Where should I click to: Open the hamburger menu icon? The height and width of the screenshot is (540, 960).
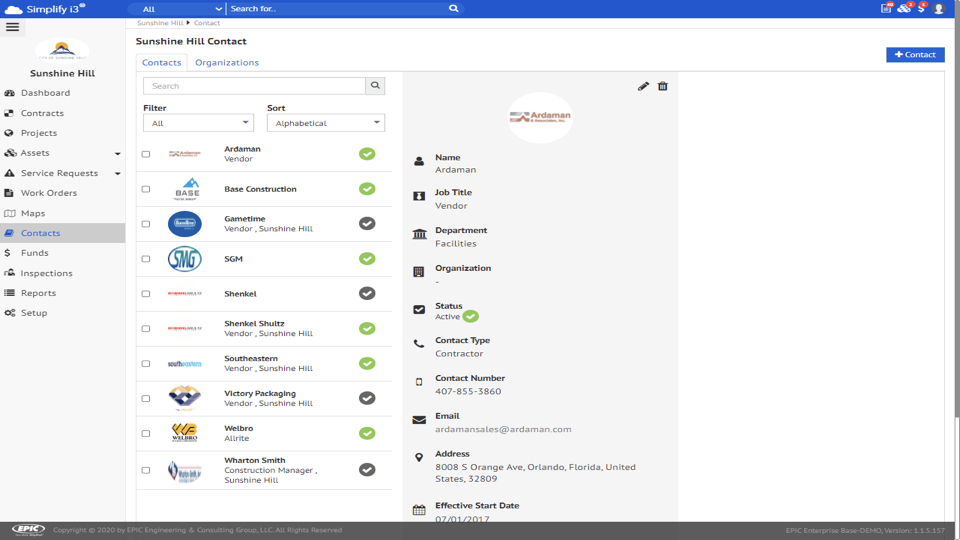pyautogui.click(x=13, y=27)
